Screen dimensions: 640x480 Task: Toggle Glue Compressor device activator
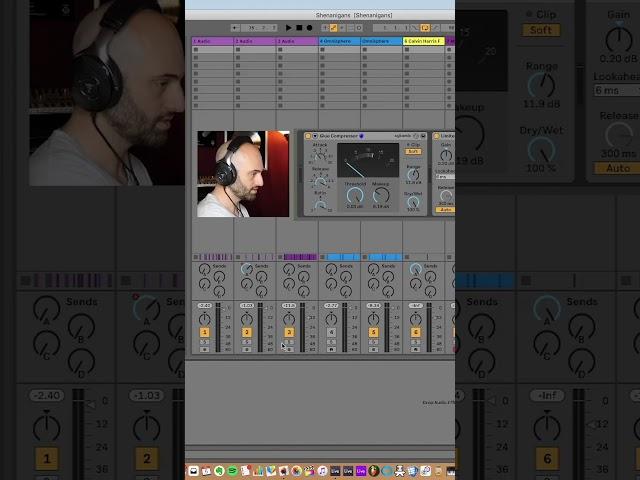tap(308, 136)
